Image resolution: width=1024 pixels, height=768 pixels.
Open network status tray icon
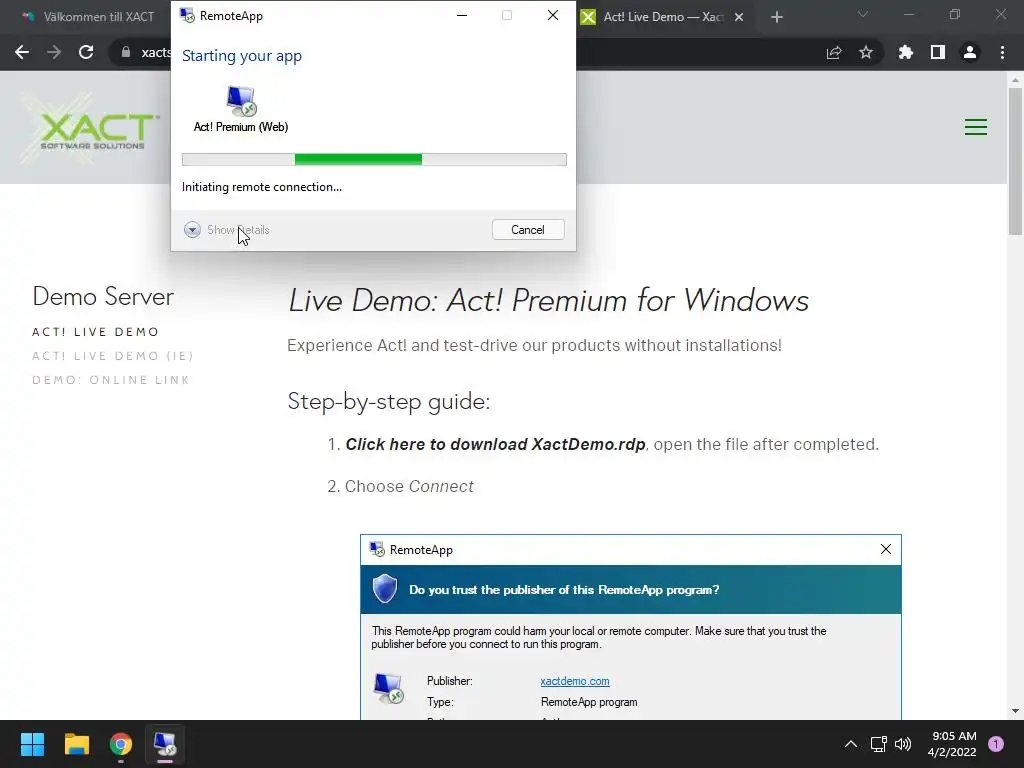click(x=878, y=744)
